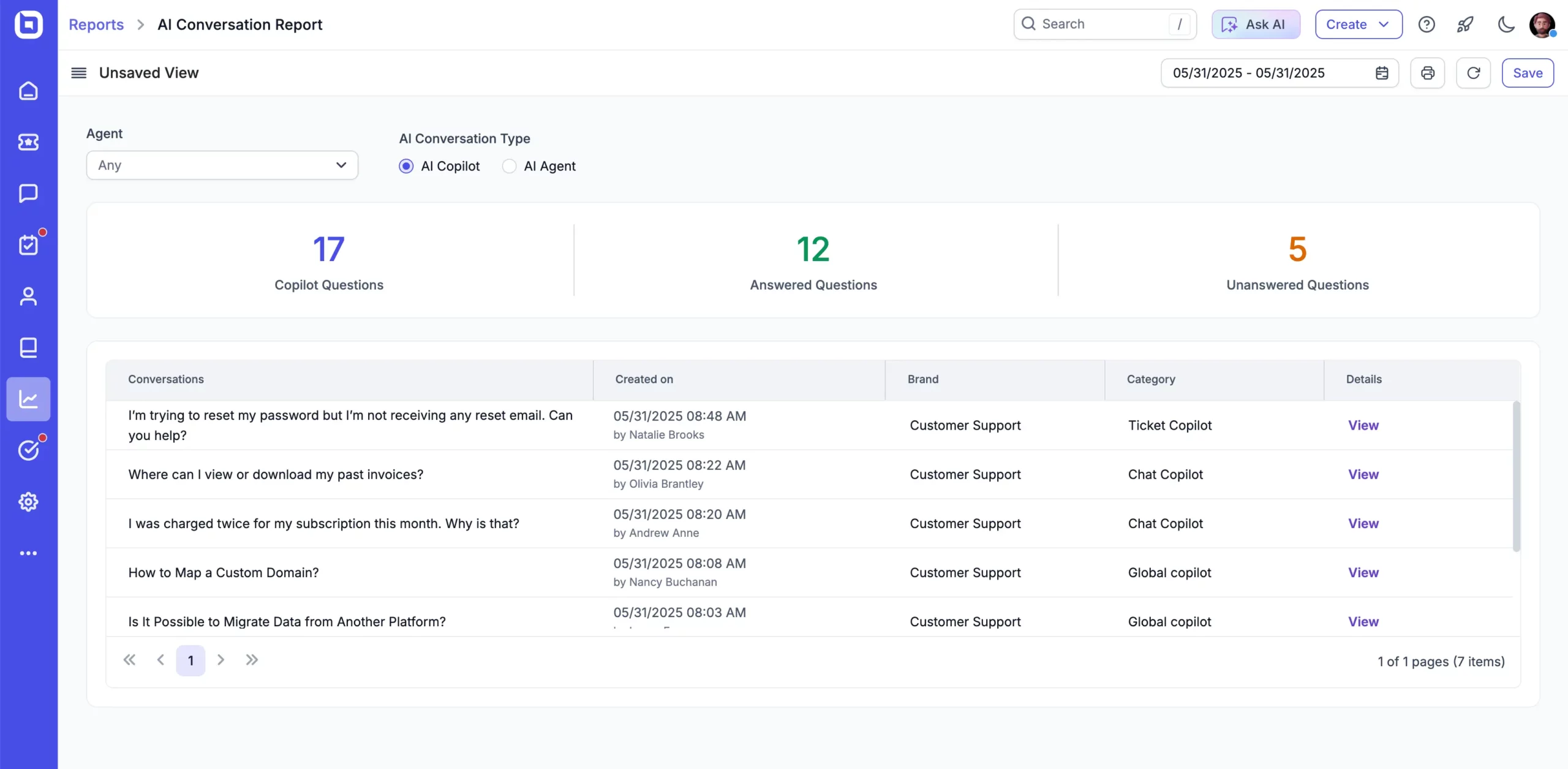1568x769 pixels.
Task: Select page 1 in the pagination
Action: [x=190, y=661]
